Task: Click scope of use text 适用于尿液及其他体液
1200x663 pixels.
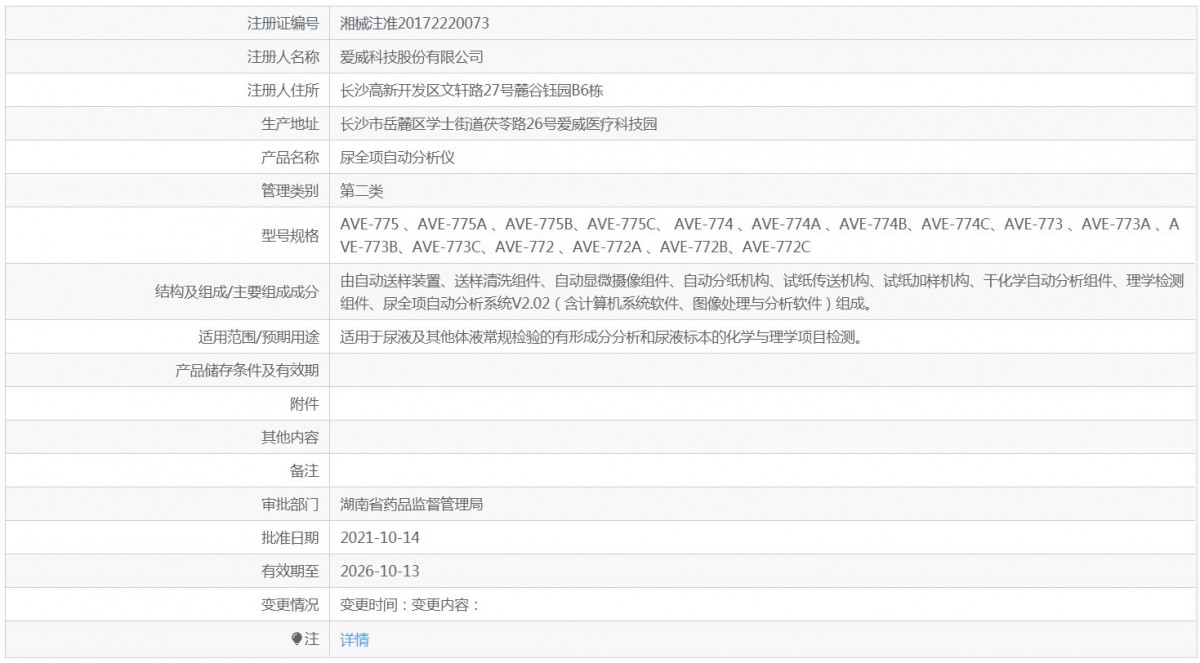Action: pos(600,337)
